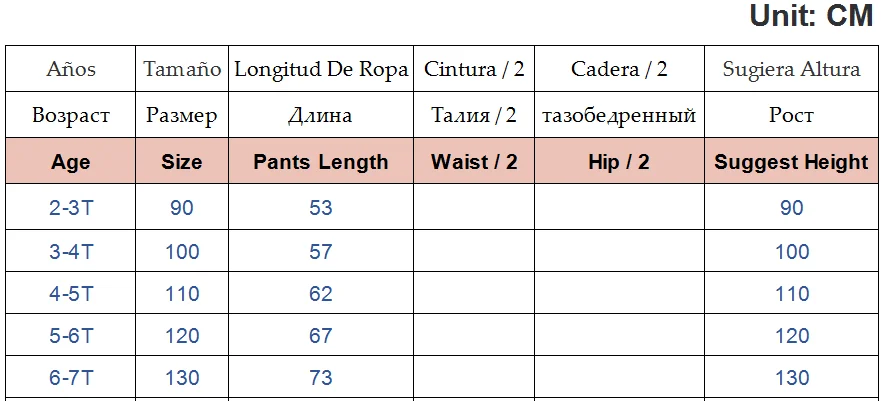Select the 'Tamaño' header cell
885x401 pixels.
click(x=182, y=69)
